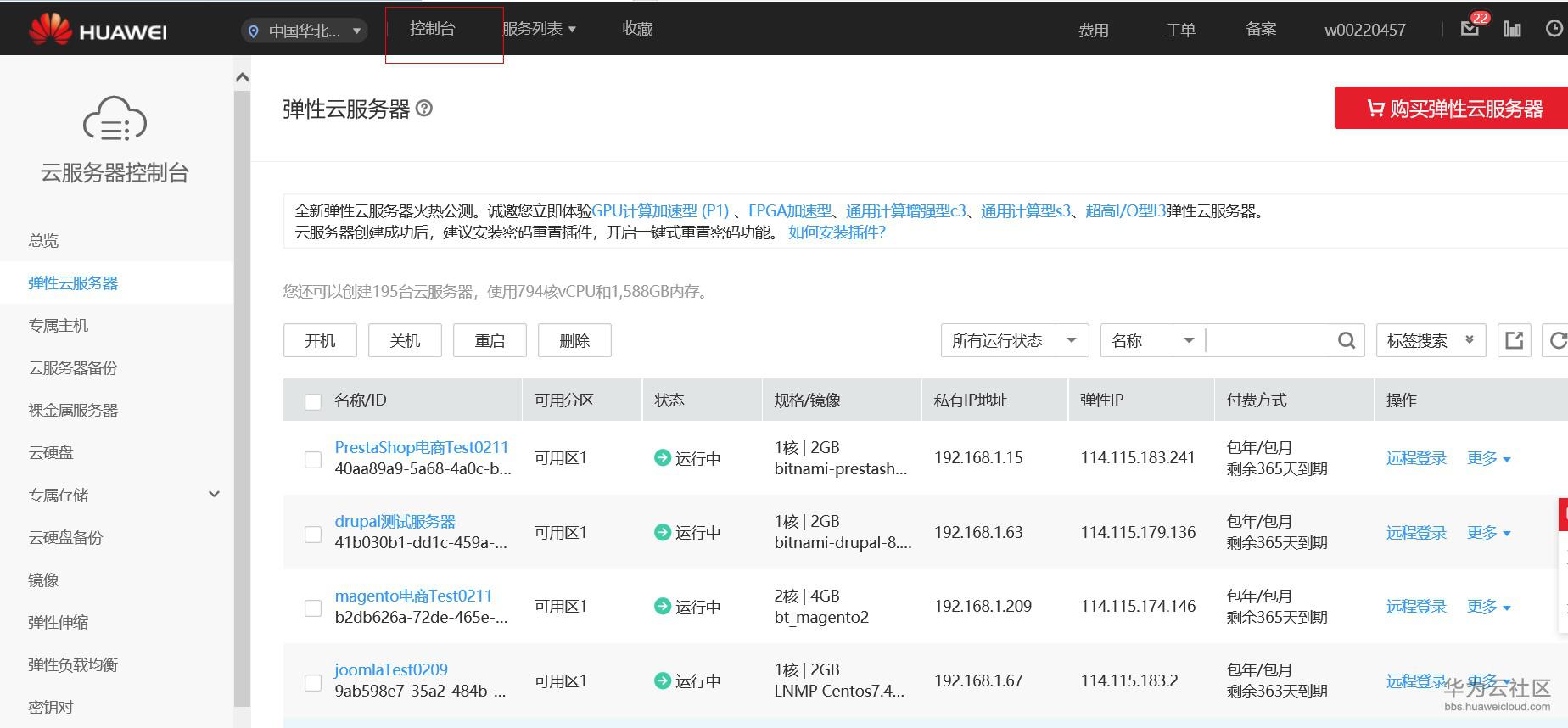Select the magento电商Test0211 row checkbox

pyautogui.click(x=313, y=608)
